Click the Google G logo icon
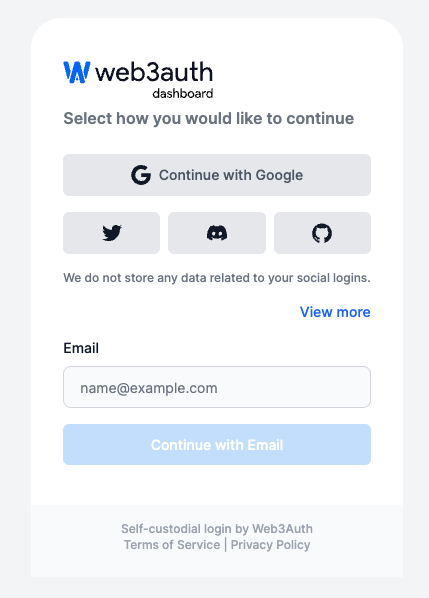 click(x=141, y=175)
